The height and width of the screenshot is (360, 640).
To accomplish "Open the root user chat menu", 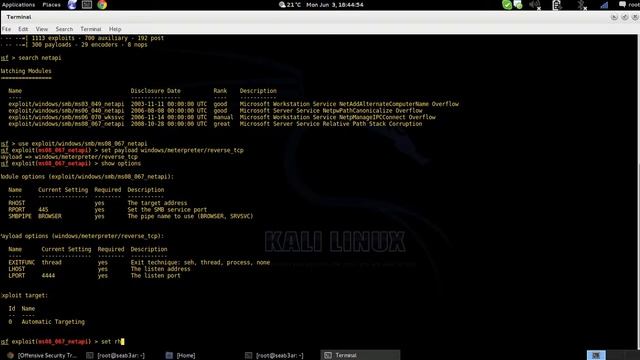I will click(629, 5).
